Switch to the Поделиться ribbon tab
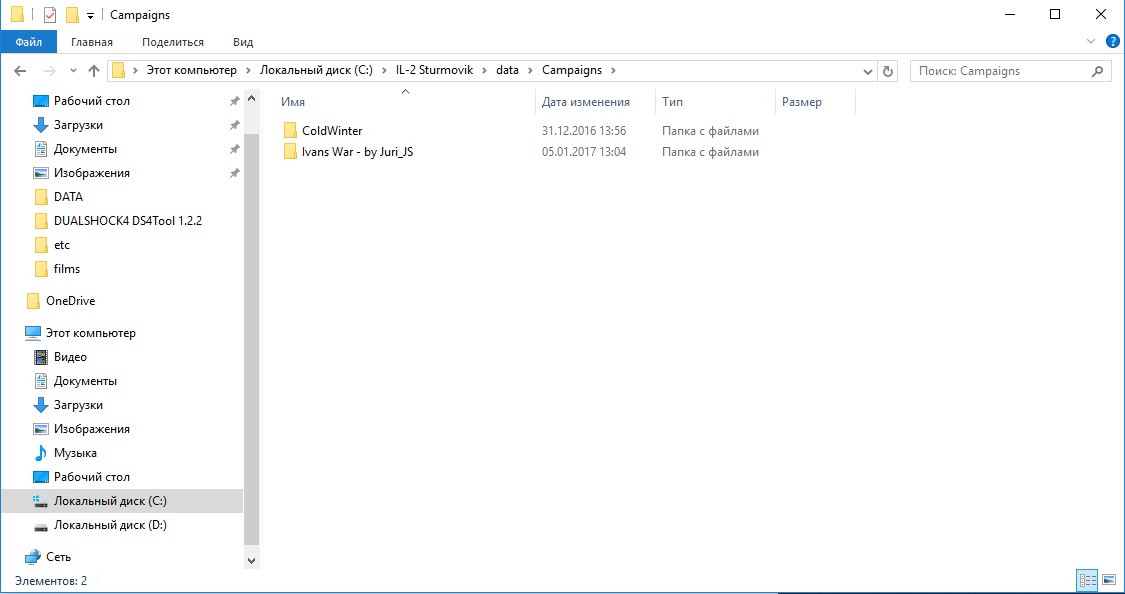The image size is (1125, 594). (x=173, y=42)
